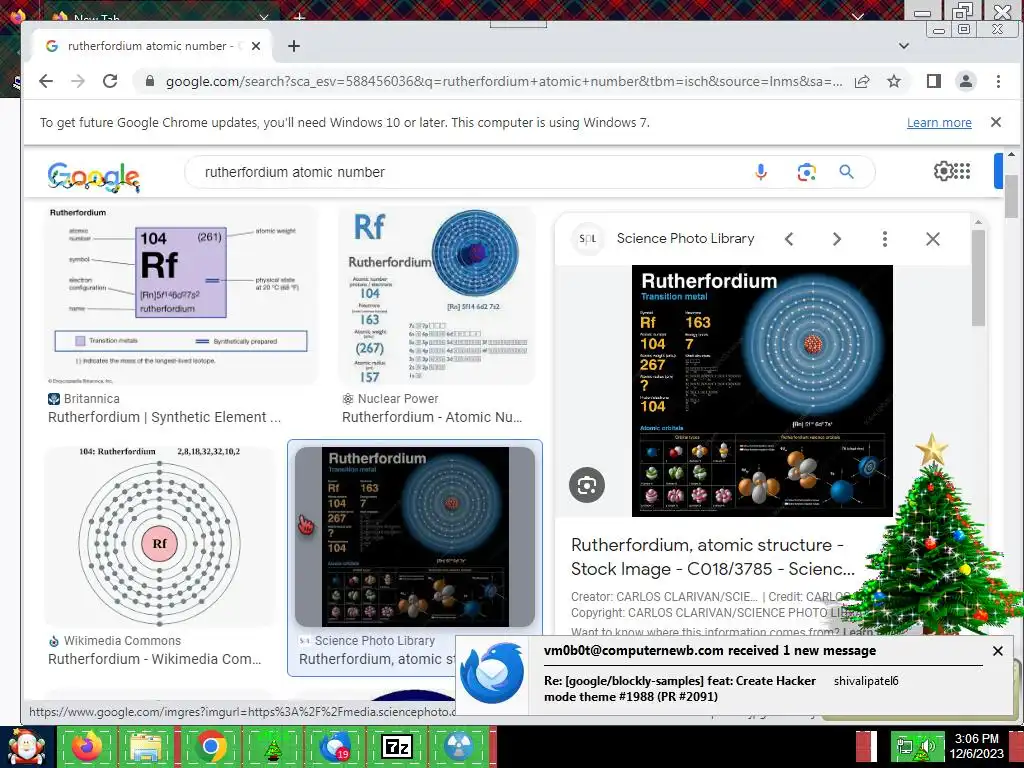Open a new tab with plus button
This screenshot has width=1024, height=768.
click(294, 46)
